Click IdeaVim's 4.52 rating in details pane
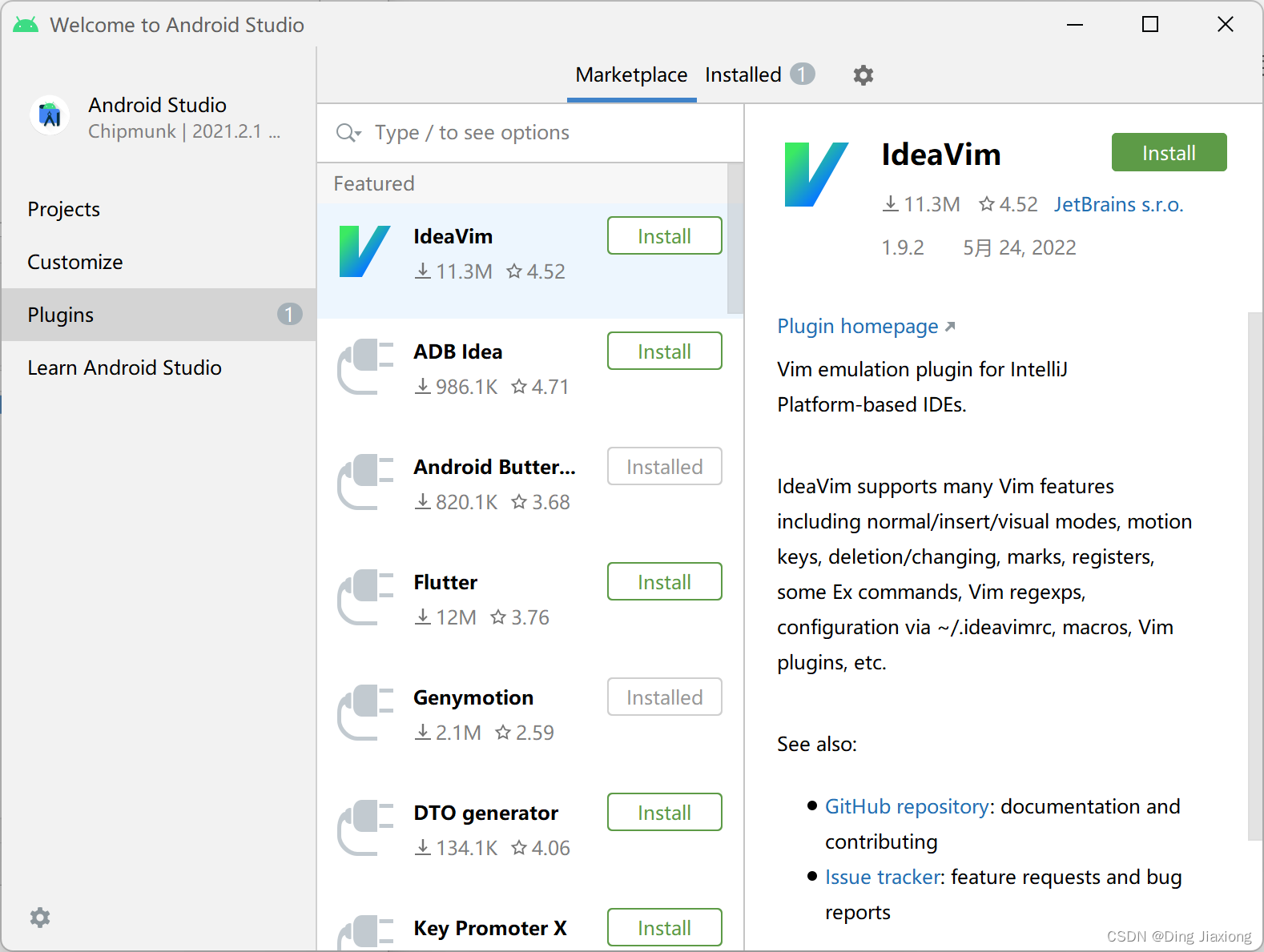 1008,204
